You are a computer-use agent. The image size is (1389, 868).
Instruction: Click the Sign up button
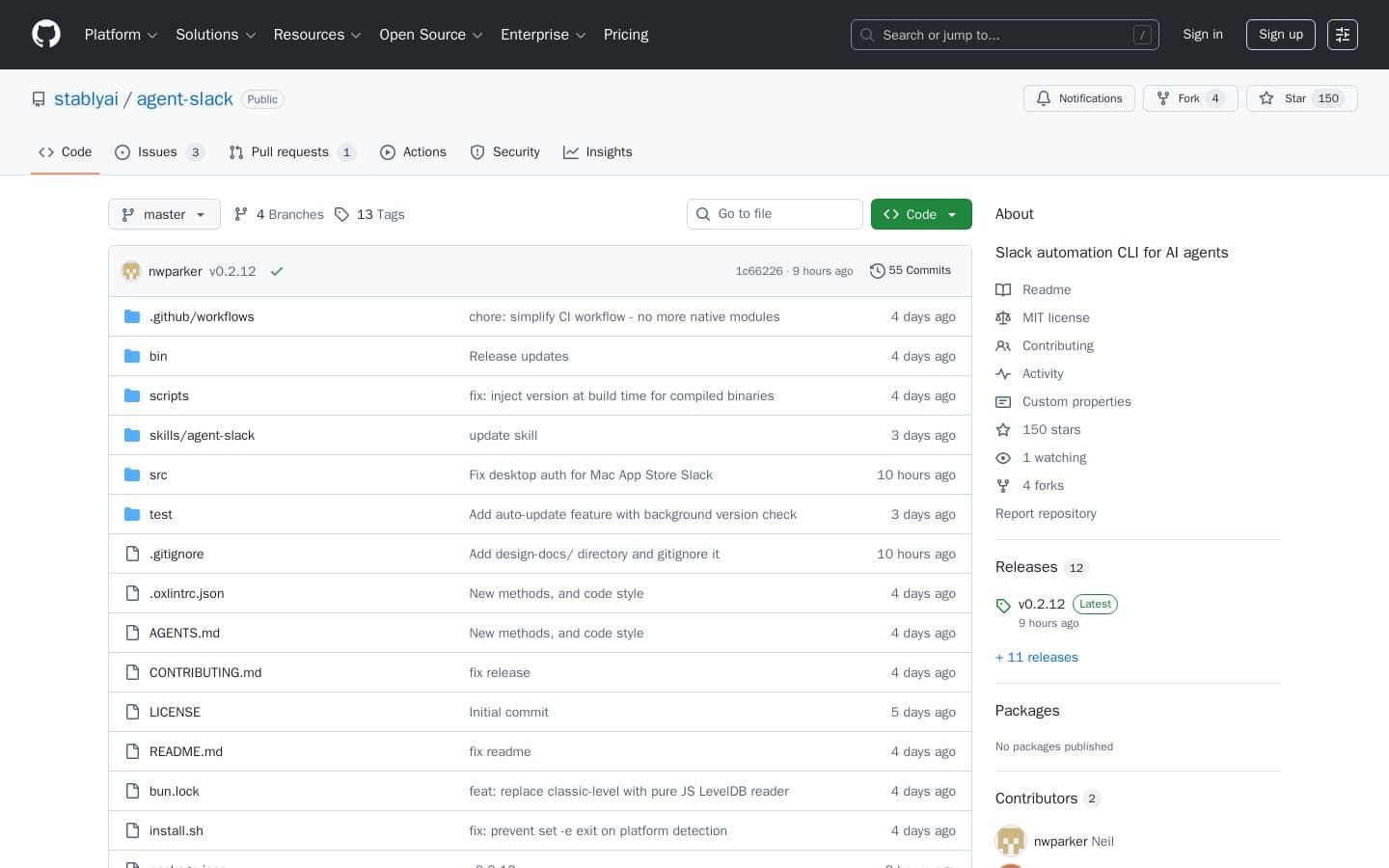(x=1280, y=35)
